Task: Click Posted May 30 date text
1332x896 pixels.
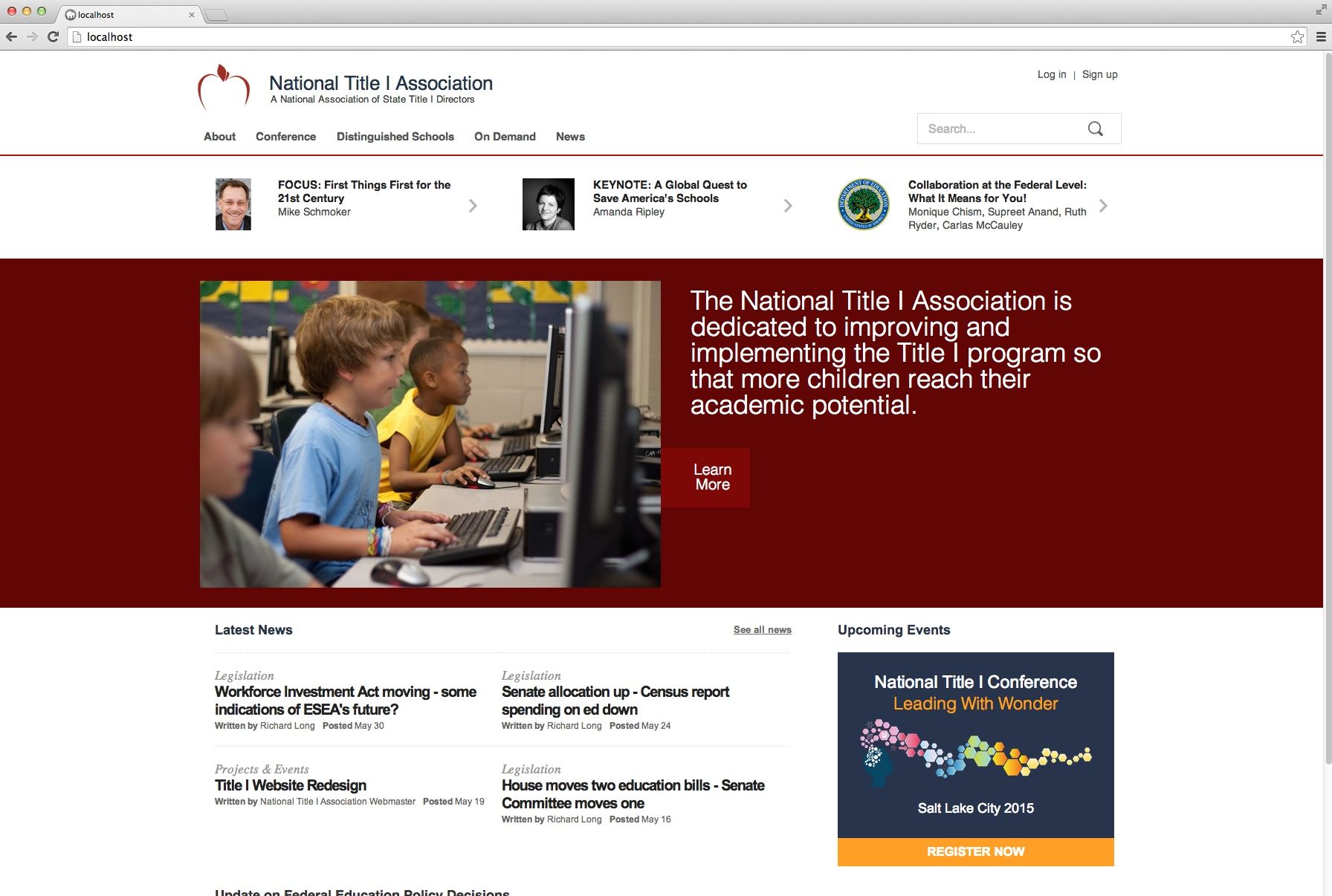Action: pos(353,726)
